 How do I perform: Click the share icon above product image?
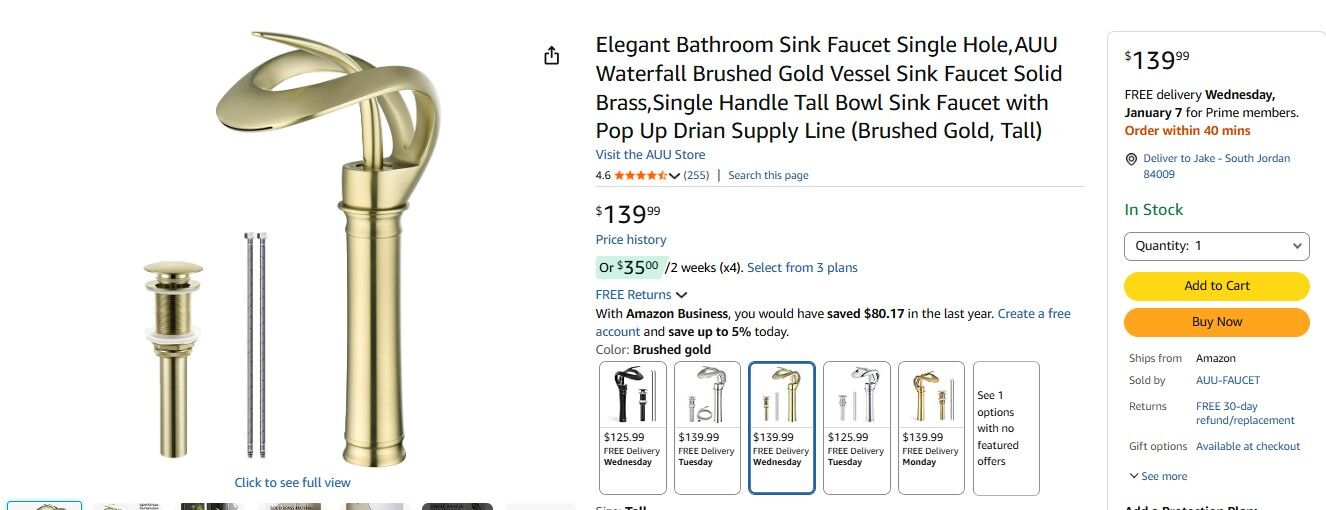[x=551, y=56]
